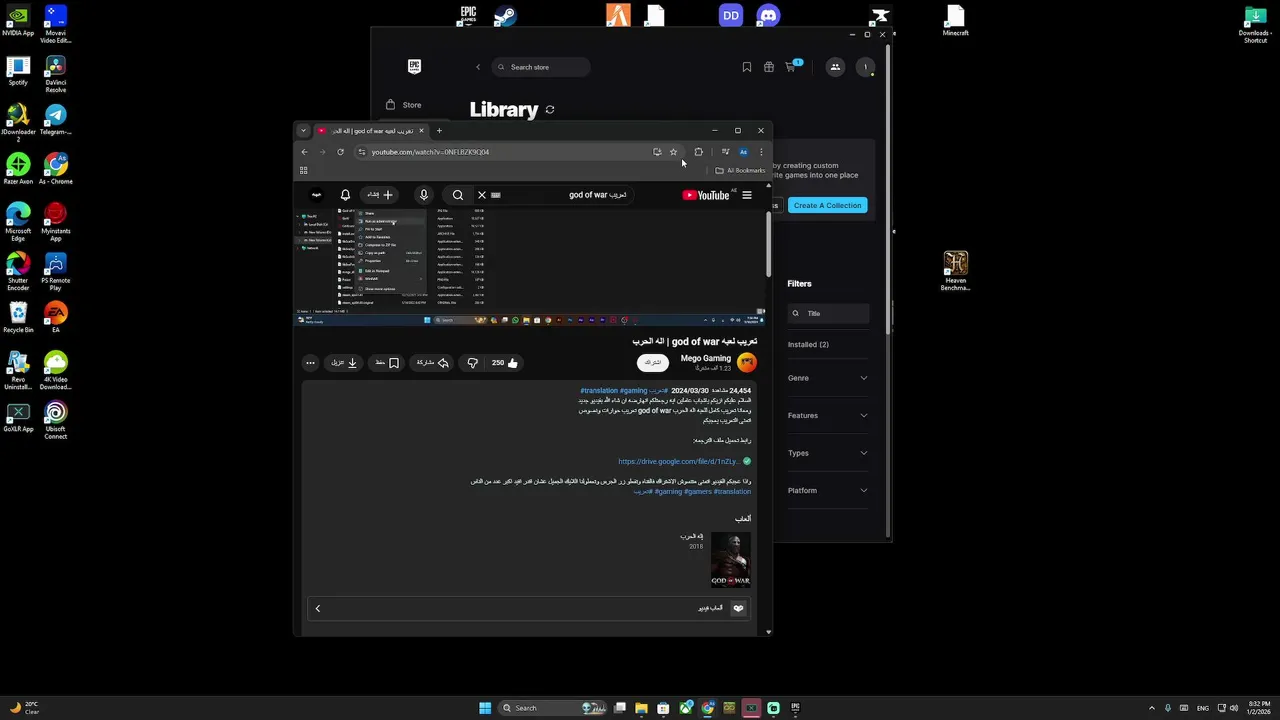Go back in the Epic Games launcher

pyautogui.click(x=478, y=67)
